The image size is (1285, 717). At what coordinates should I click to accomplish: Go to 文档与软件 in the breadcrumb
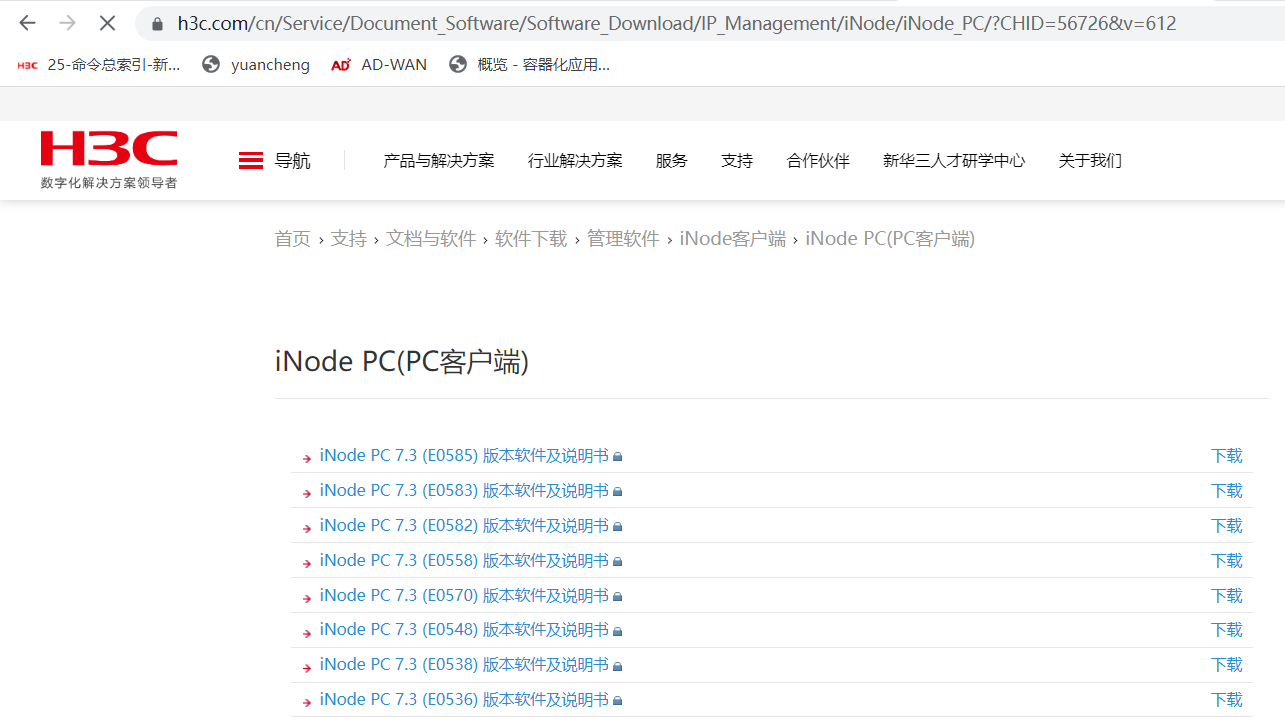coord(431,239)
